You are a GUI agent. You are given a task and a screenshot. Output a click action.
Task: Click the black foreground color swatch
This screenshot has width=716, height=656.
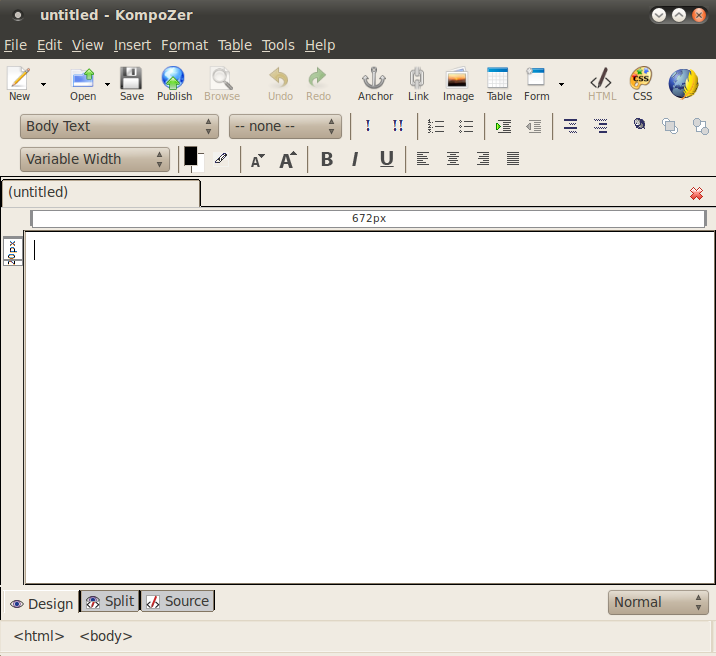pyautogui.click(x=190, y=156)
